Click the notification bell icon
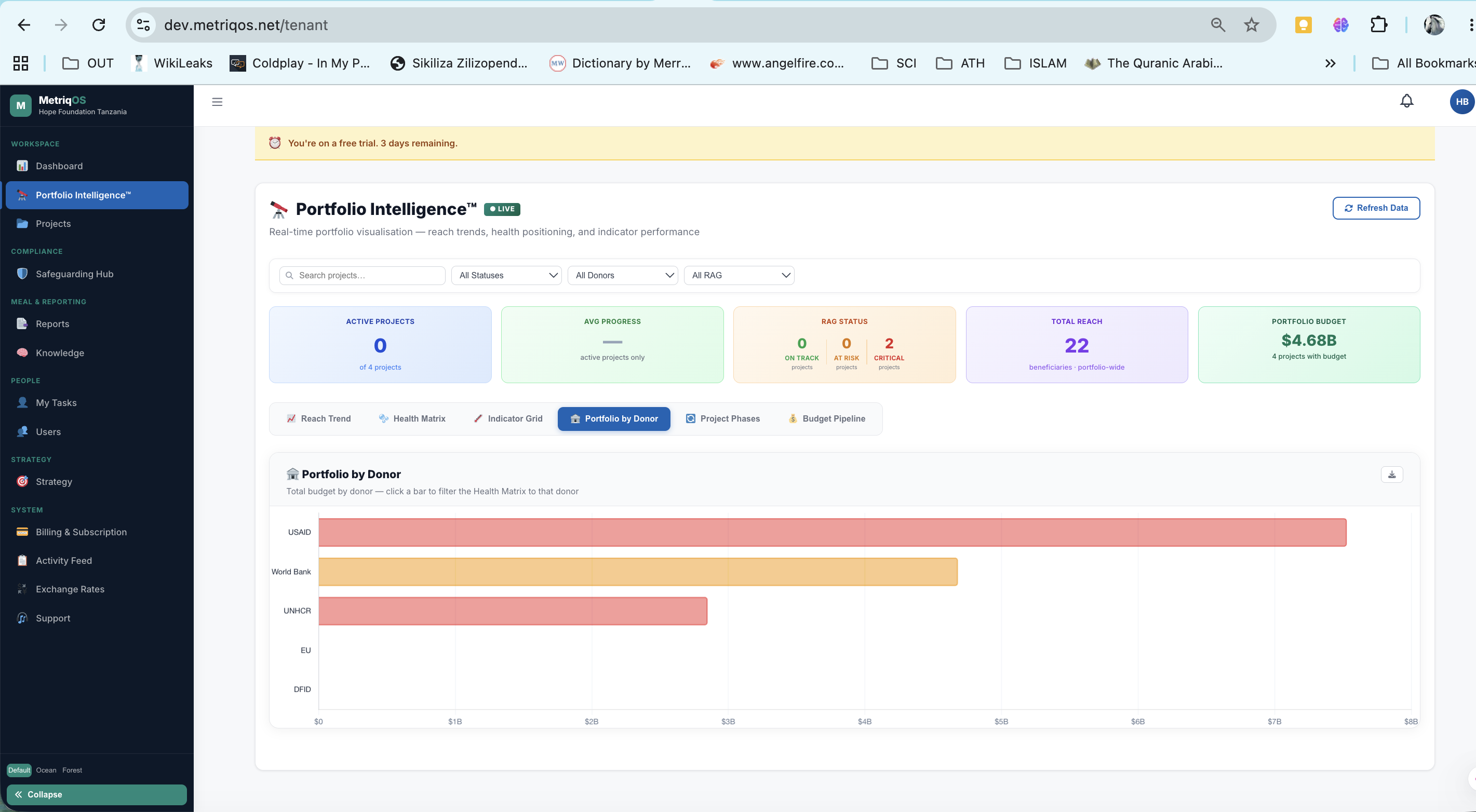1476x812 pixels. coord(1407,101)
